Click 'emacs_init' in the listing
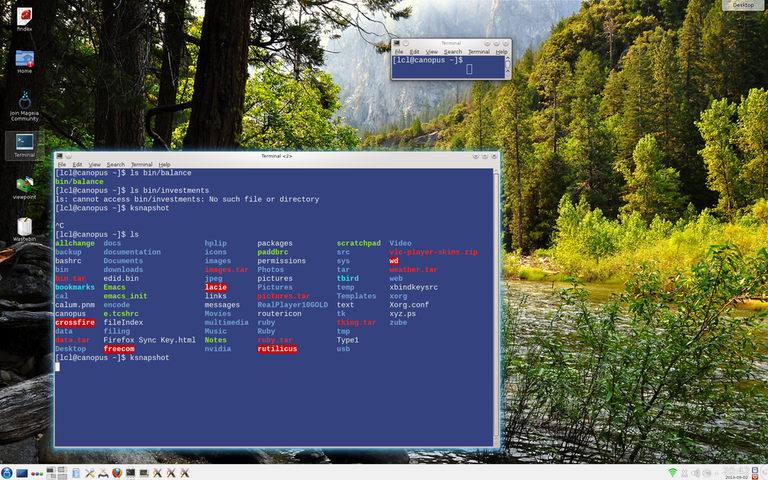This screenshot has width=768, height=480. (125, 296)
